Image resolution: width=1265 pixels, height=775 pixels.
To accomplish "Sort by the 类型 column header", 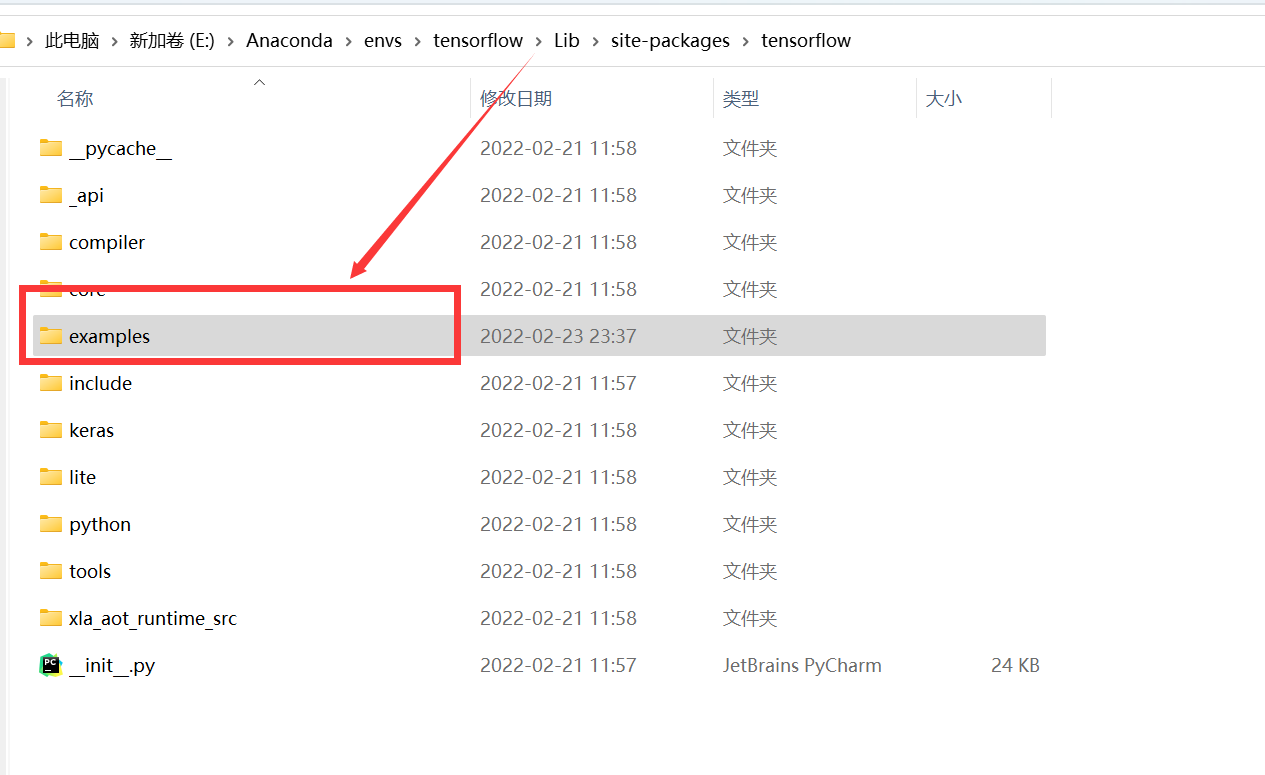I will (x=741, y=99).
